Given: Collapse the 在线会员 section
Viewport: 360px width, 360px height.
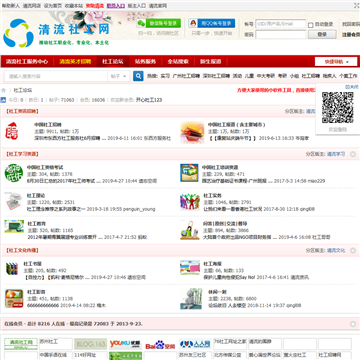Looking at the screenshot, I should [353, 324].
